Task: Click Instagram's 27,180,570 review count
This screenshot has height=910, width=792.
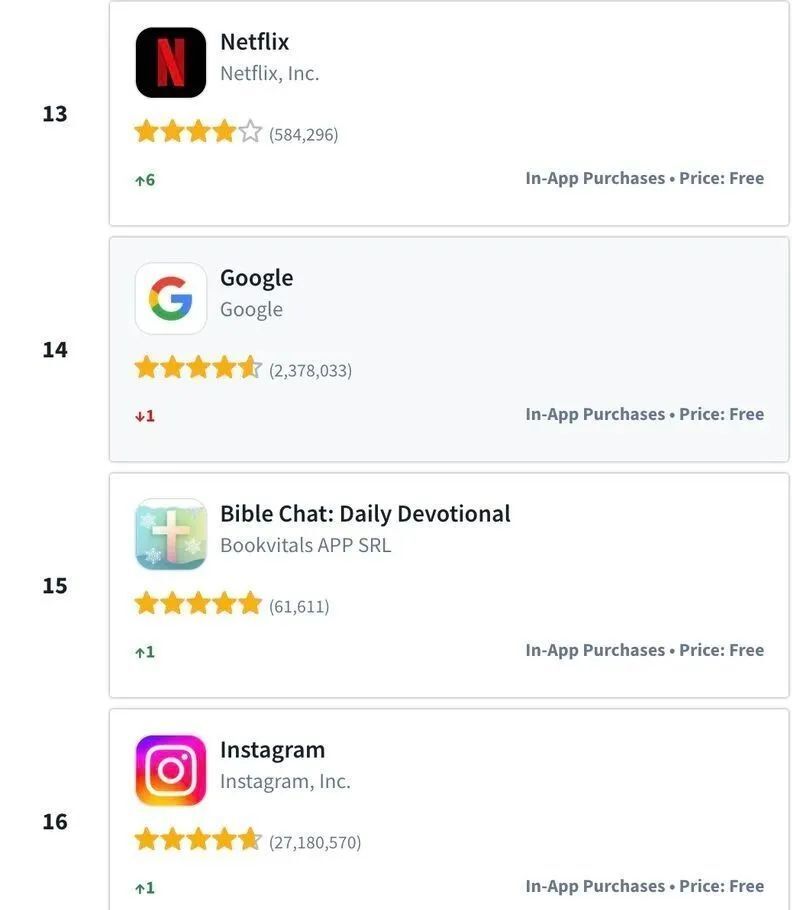Action: point(315,843)
